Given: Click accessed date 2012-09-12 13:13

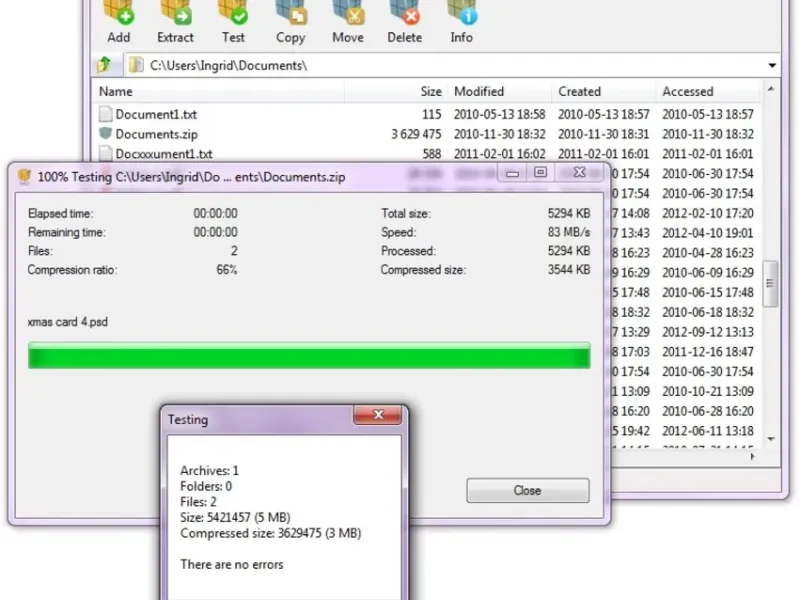Looking at the screenshot, I should [708, 332].
